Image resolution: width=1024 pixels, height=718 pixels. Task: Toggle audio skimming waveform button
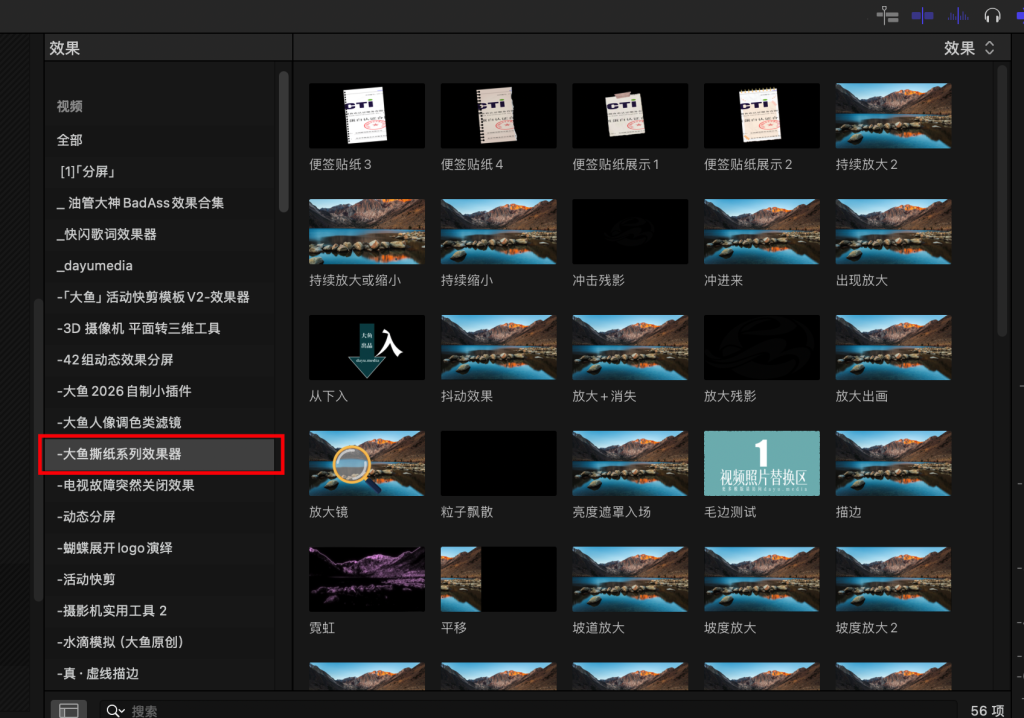(x=958, y=15)
